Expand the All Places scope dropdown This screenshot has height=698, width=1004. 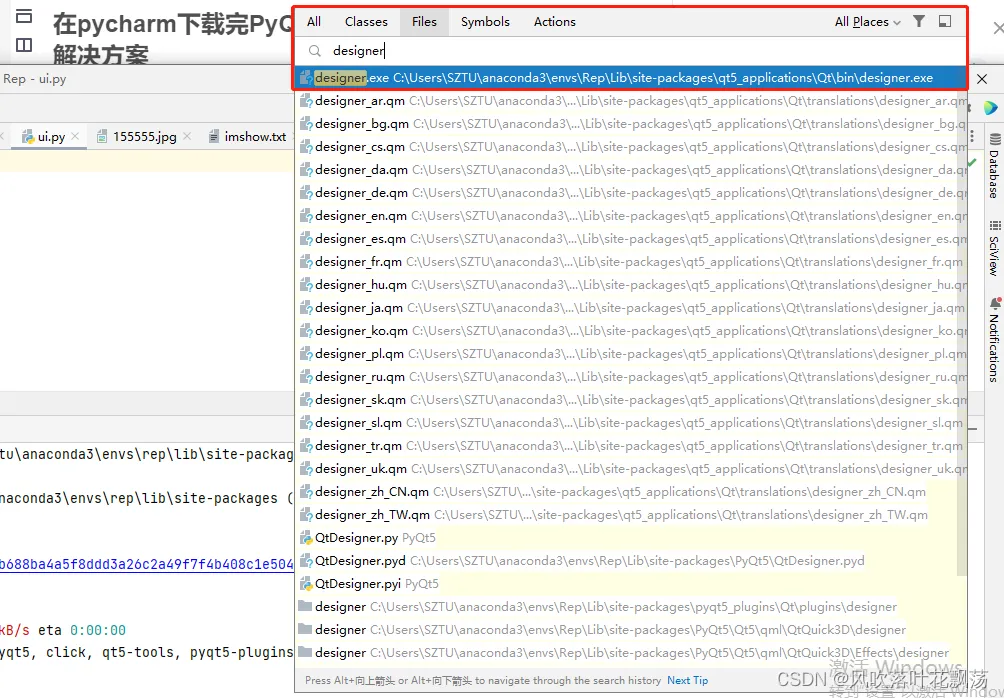point(868,22)
